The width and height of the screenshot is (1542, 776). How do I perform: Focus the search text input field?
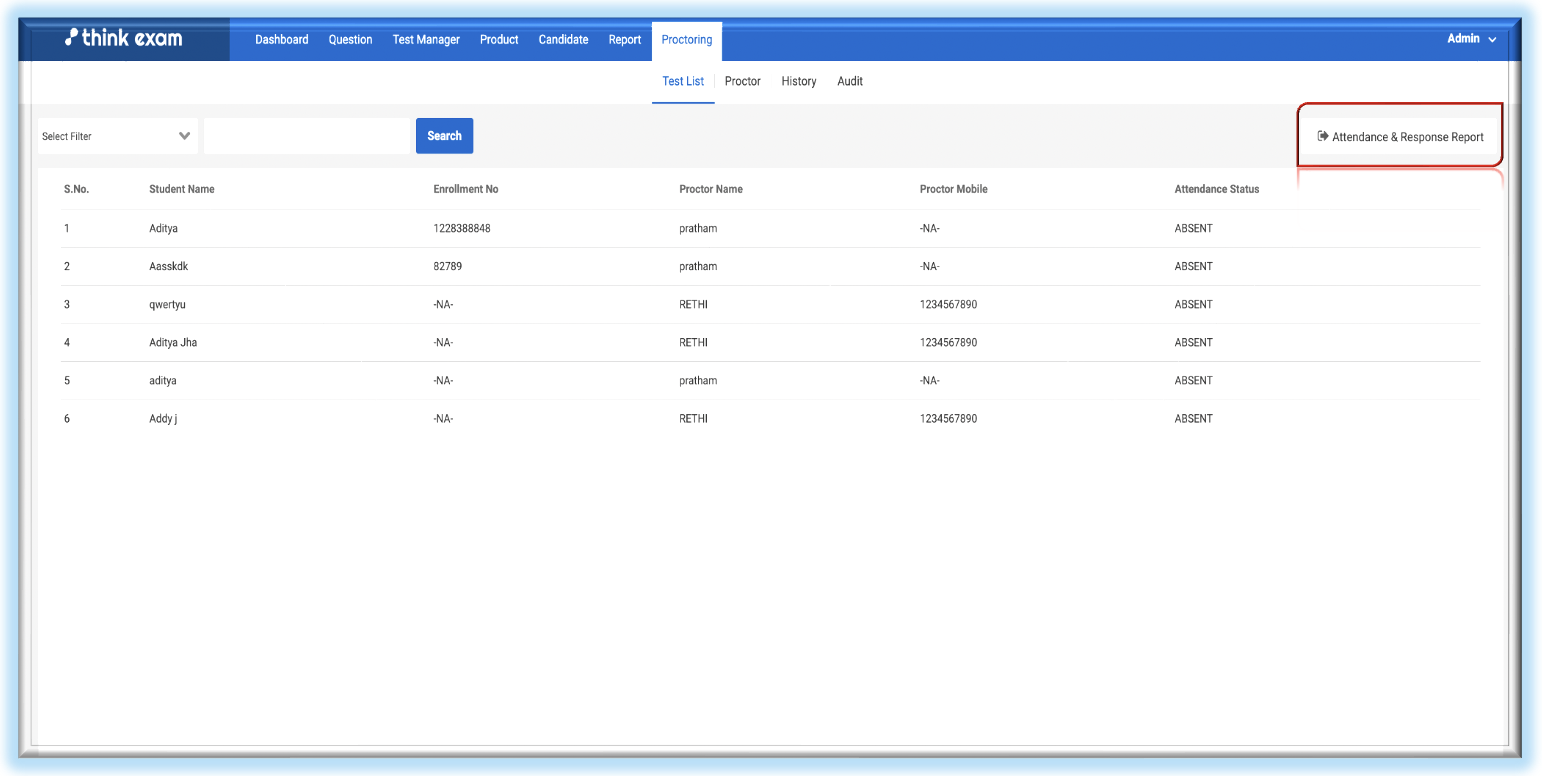click(x=308, y=136)
